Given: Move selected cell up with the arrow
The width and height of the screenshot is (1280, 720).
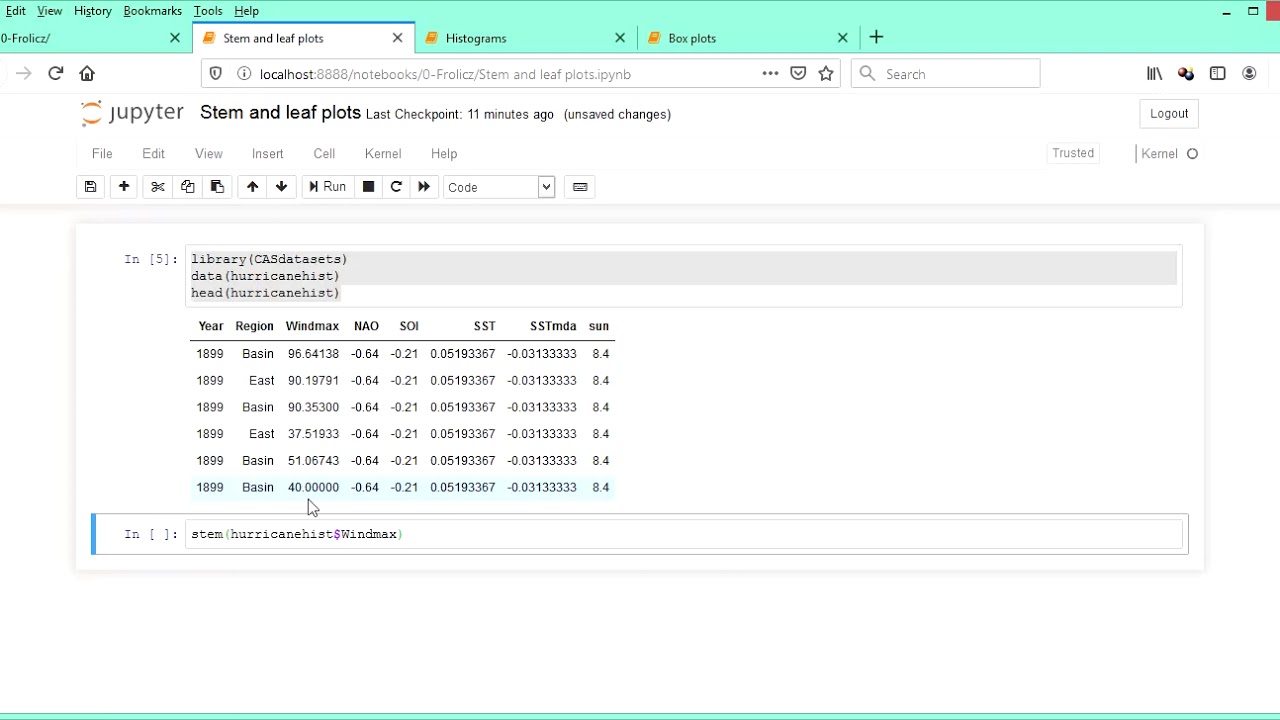Looking at the screenshot, I should (252, 187).
